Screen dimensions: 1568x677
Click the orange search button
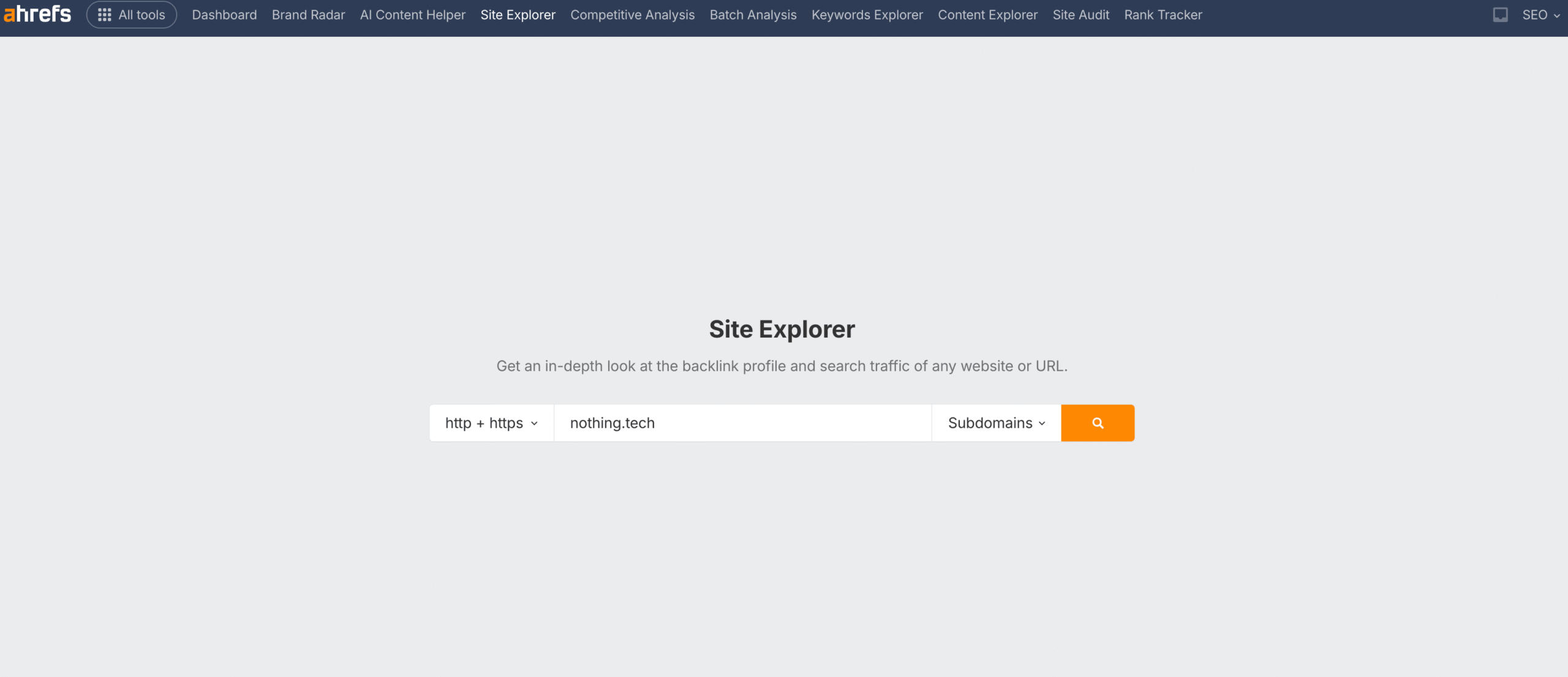tap(1098, 423)
